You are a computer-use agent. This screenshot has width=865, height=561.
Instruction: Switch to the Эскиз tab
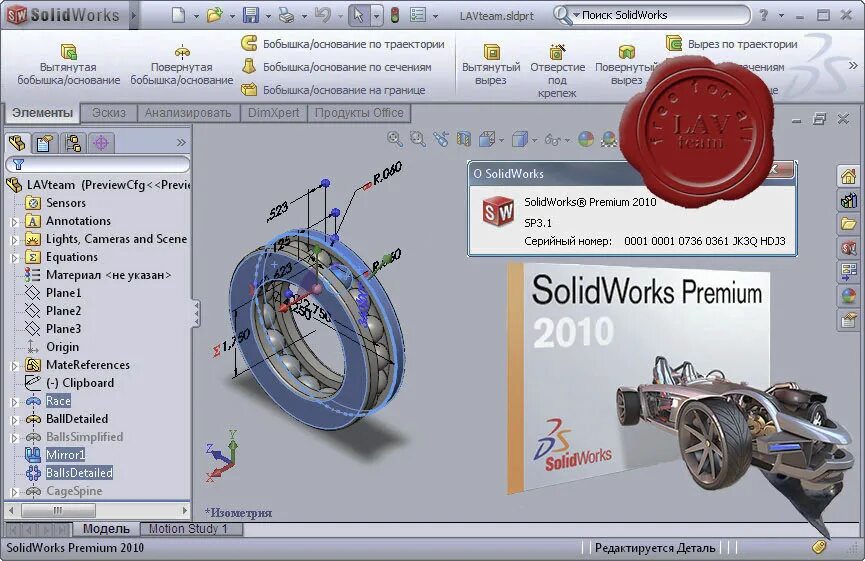coord(109,113)
